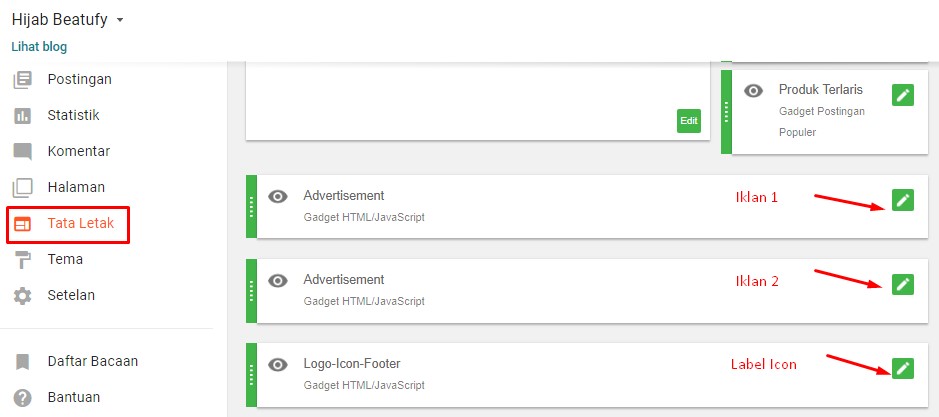The image size is (939, 417).
Task: Click the pencil edit icon for Produk Terlaris
Action: click(903, 96)
